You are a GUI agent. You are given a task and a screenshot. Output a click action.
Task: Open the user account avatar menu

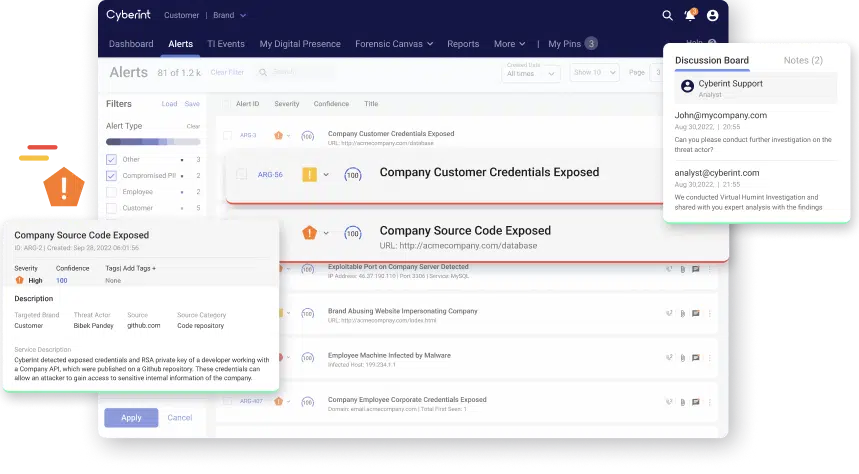(x=712, y=15)
